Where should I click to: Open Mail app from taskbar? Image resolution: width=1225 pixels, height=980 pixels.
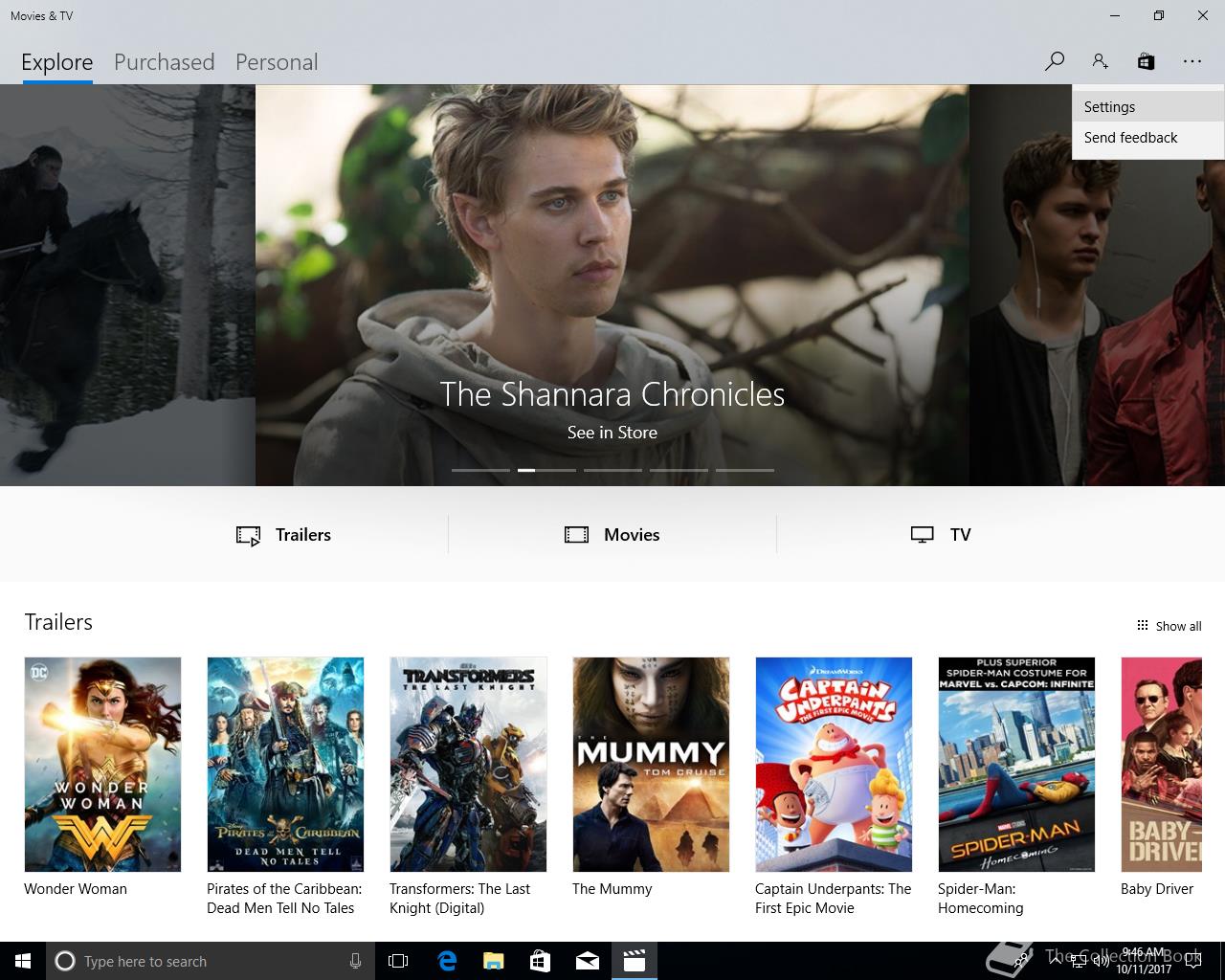pyautogui.click(x=587, y=961)
